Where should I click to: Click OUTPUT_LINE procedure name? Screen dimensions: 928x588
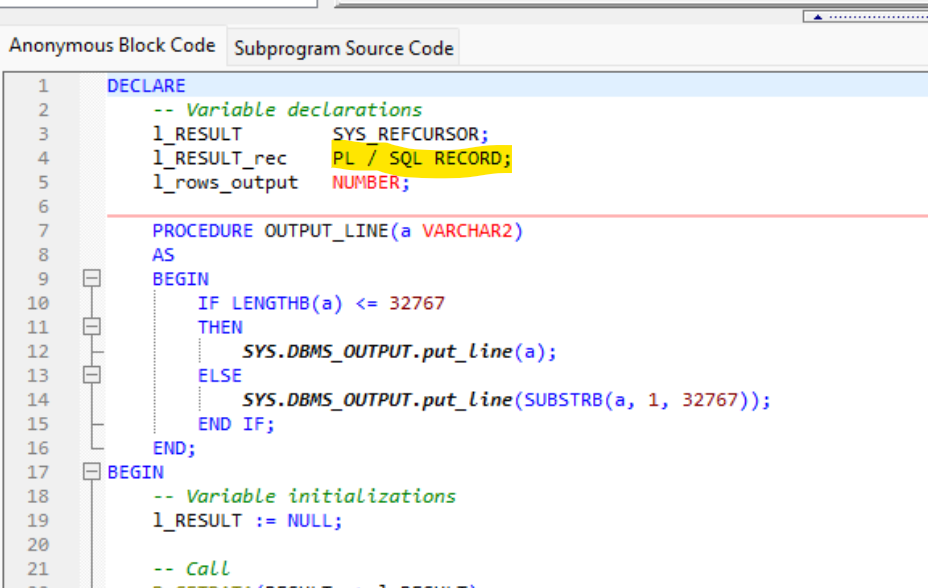coord(326,231)
